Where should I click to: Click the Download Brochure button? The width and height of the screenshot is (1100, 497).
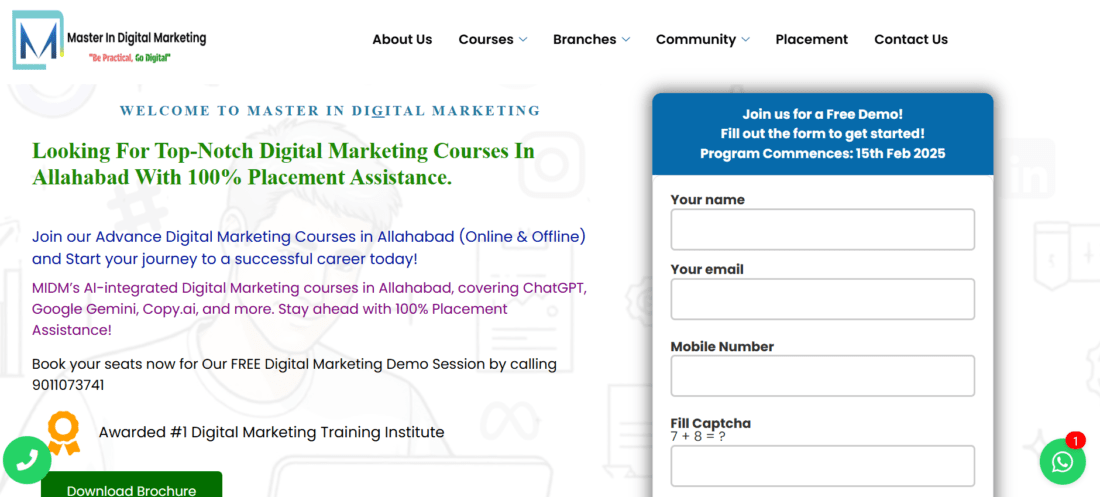pos(131,486)
